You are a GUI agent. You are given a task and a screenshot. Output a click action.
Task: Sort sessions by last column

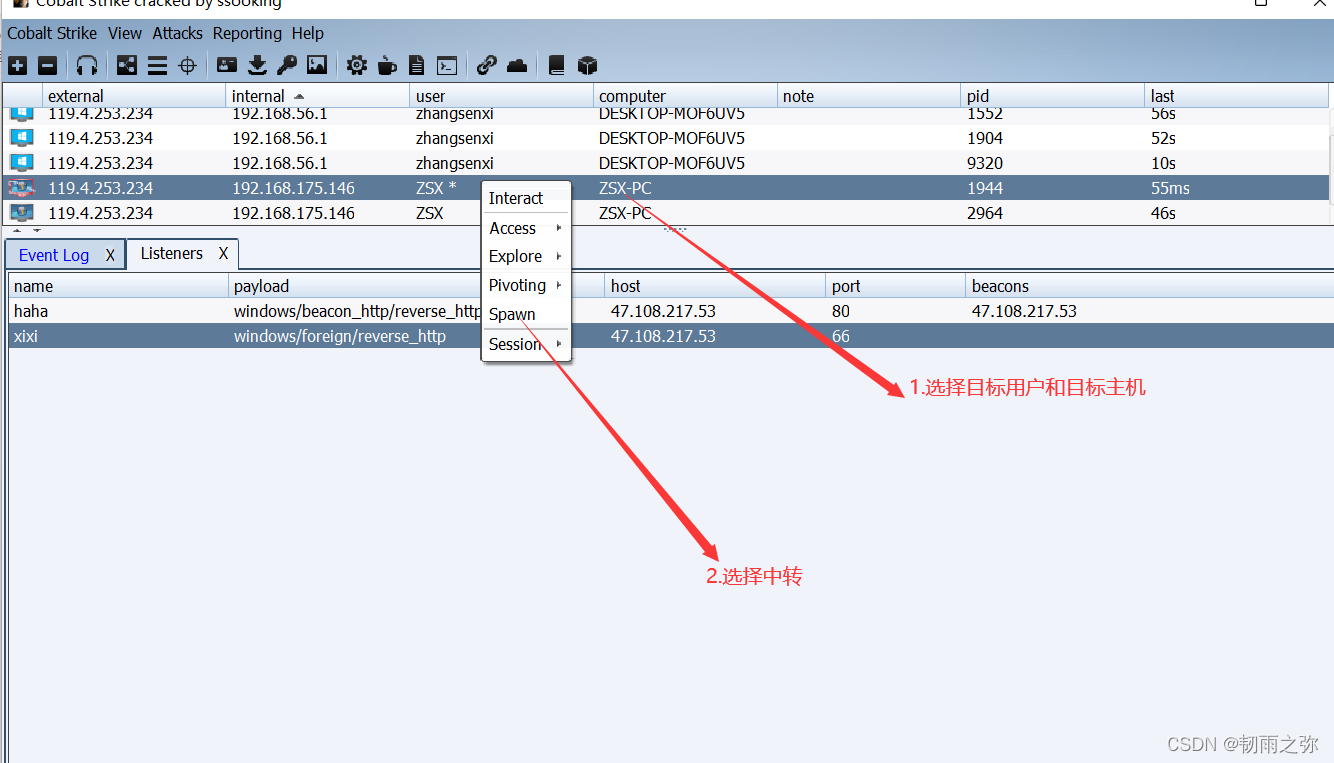pyautogui.click(x=1237, y=96)
